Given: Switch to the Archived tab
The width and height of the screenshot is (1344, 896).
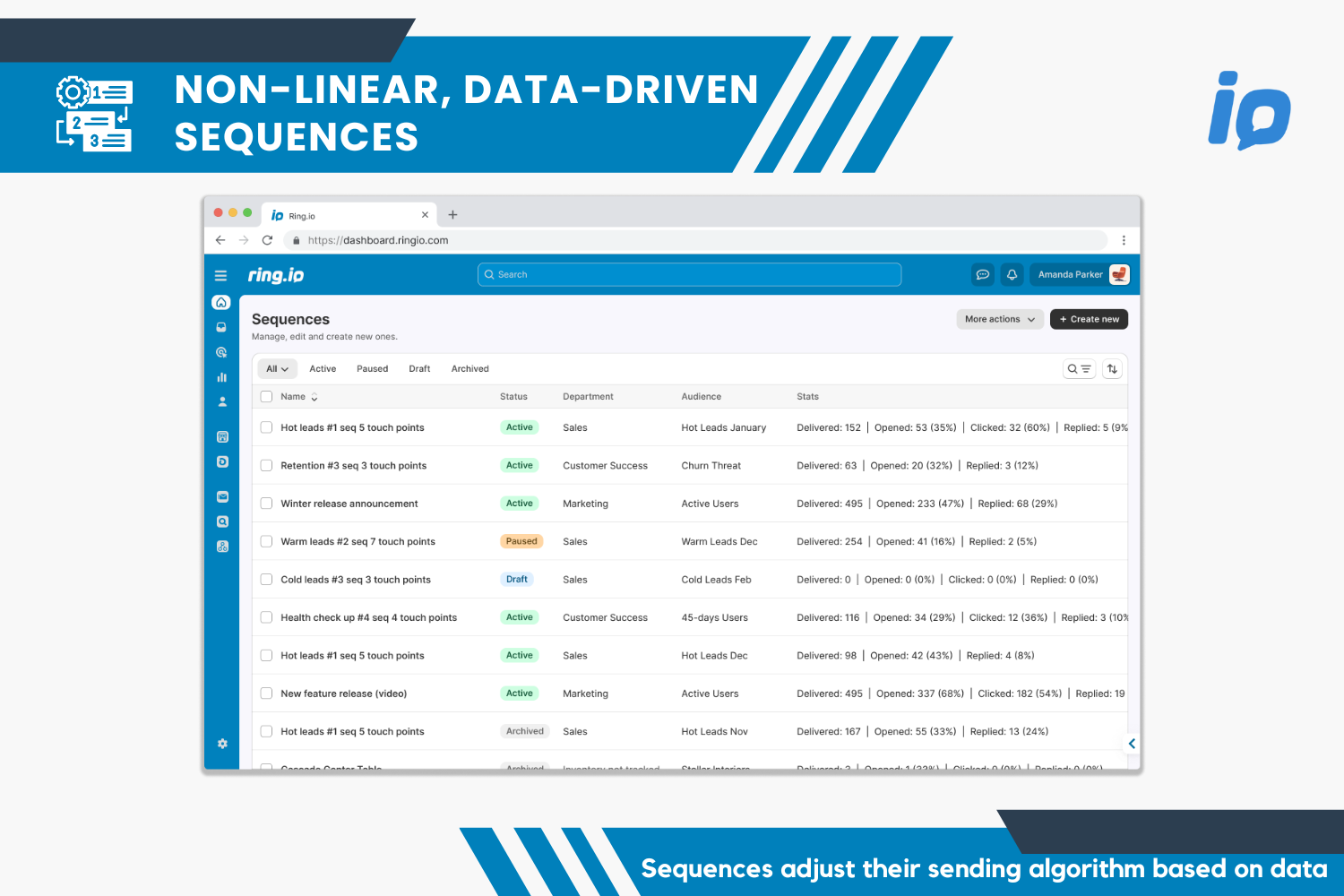Looking at the screenshot, I should click(470, 369).
